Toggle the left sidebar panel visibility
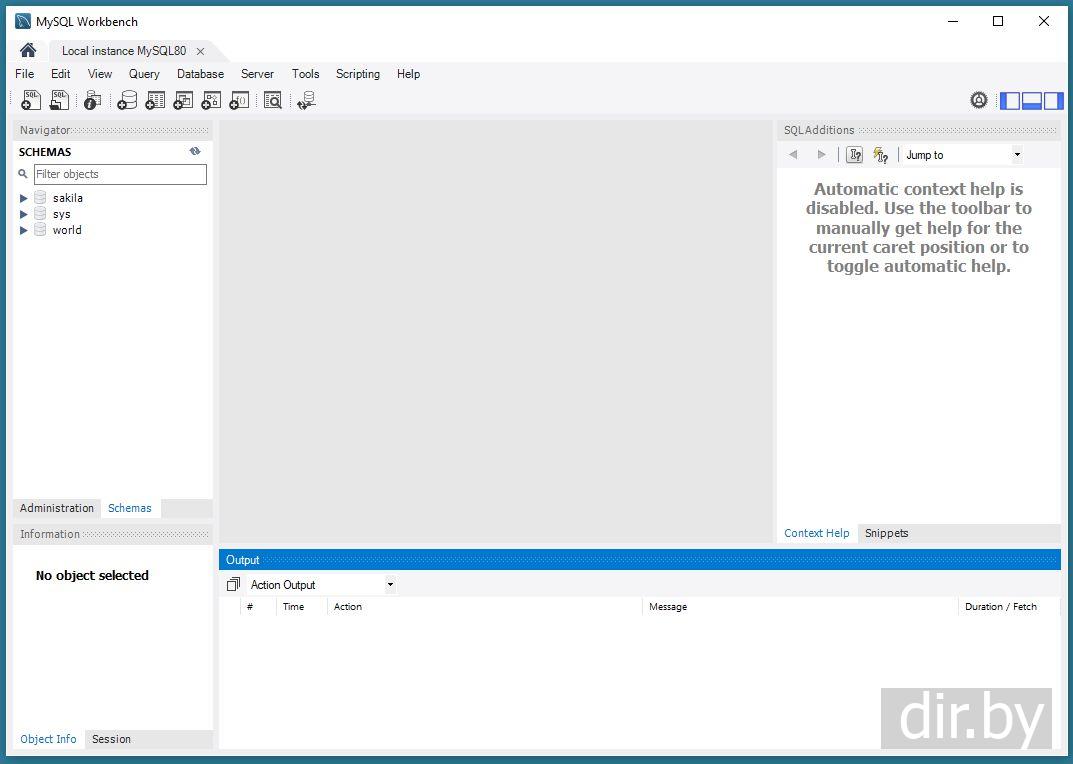This screenshot has height=764, width=1073. coord(1010,100)
